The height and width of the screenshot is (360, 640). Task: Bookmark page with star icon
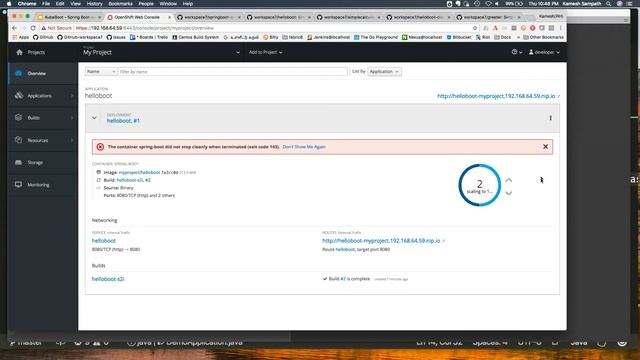475,28
